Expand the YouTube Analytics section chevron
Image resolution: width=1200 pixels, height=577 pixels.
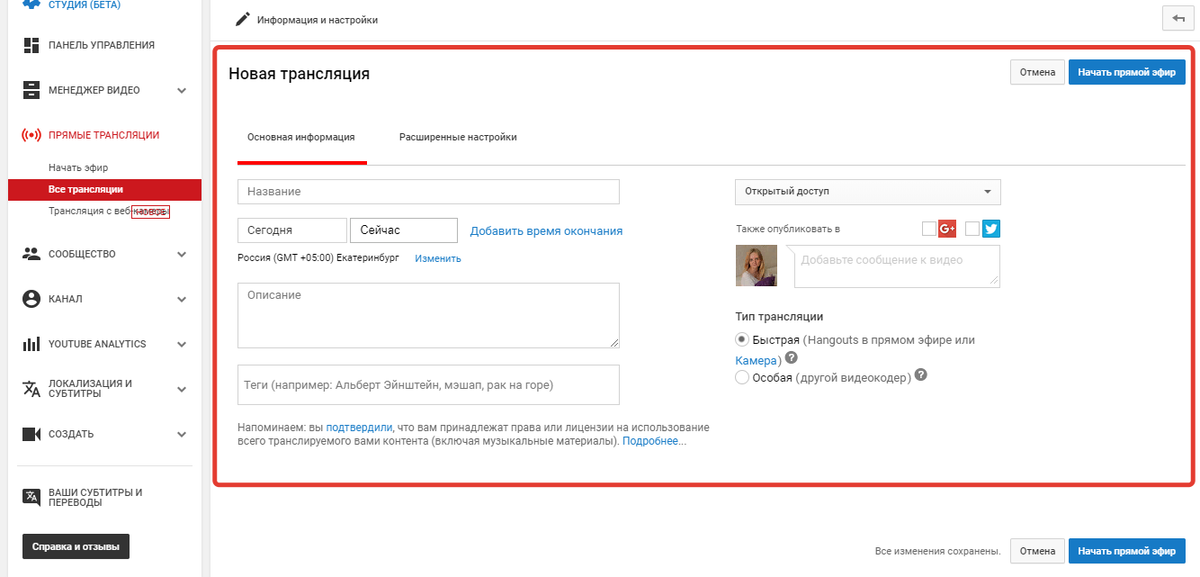[182, 344]
